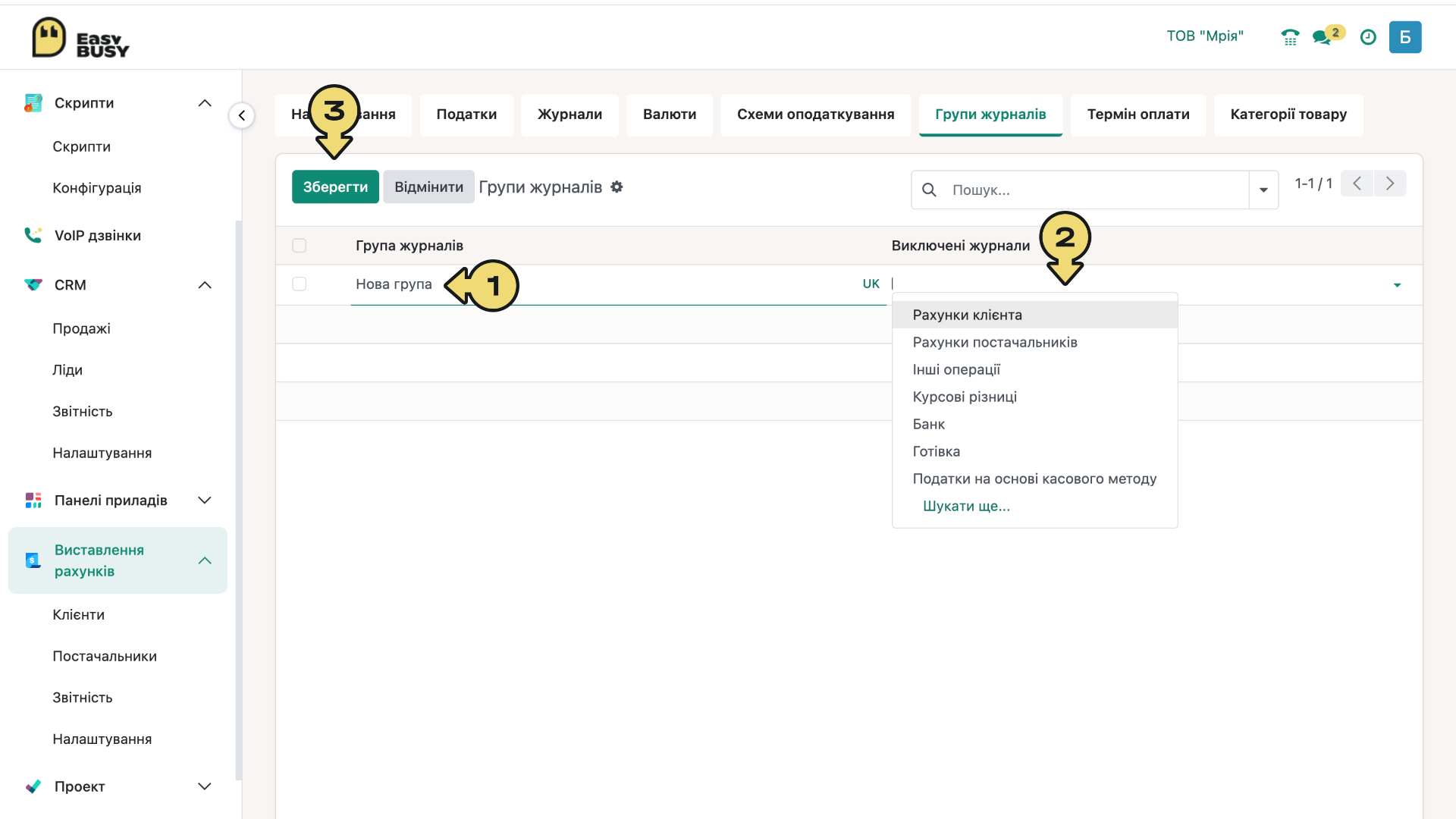1456x819 pixels.
Task: Open Продажі under CRM
Action: [x=81, y=328]
